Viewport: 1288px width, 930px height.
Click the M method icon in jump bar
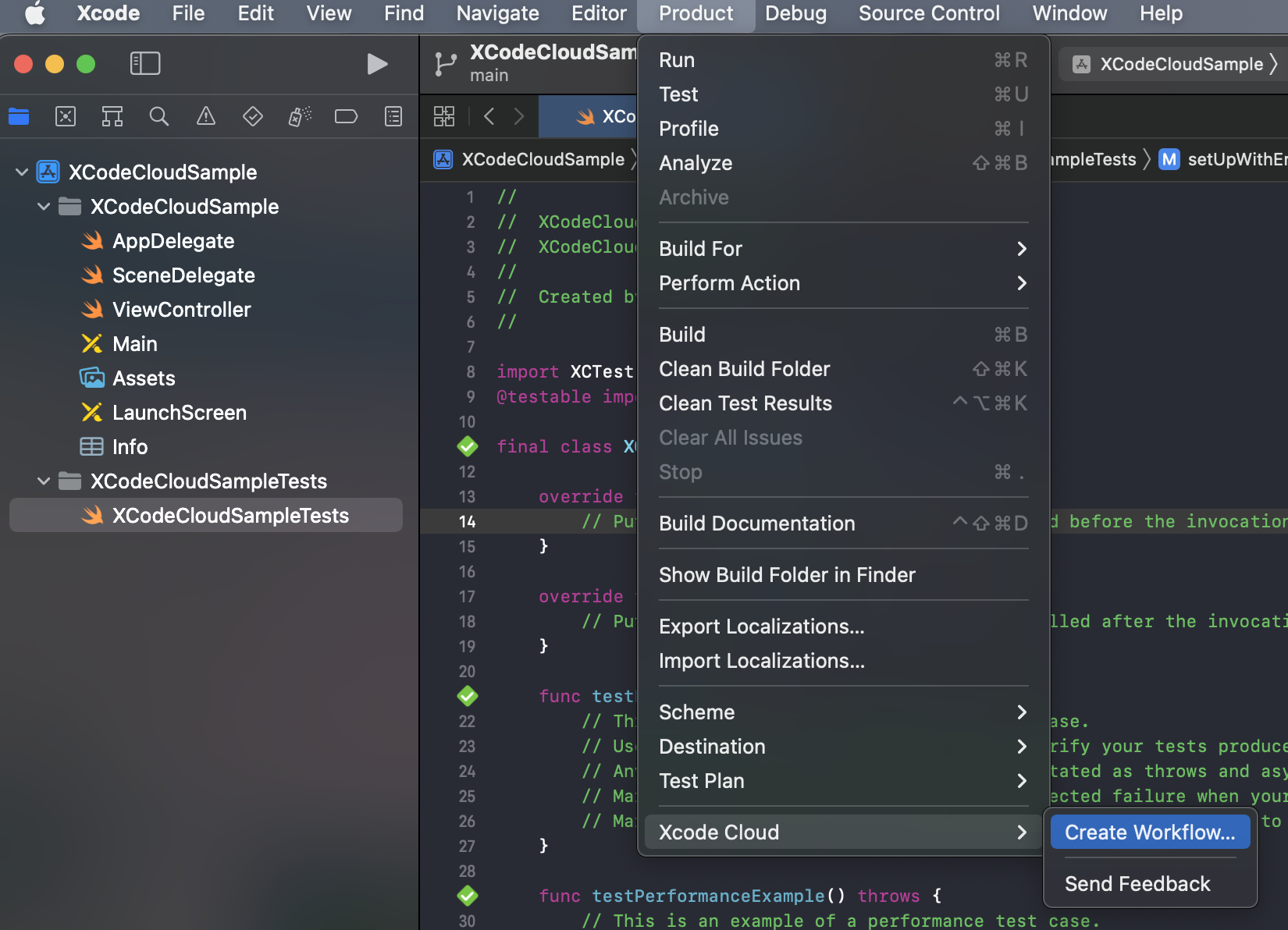click(x=1169, y=159)
